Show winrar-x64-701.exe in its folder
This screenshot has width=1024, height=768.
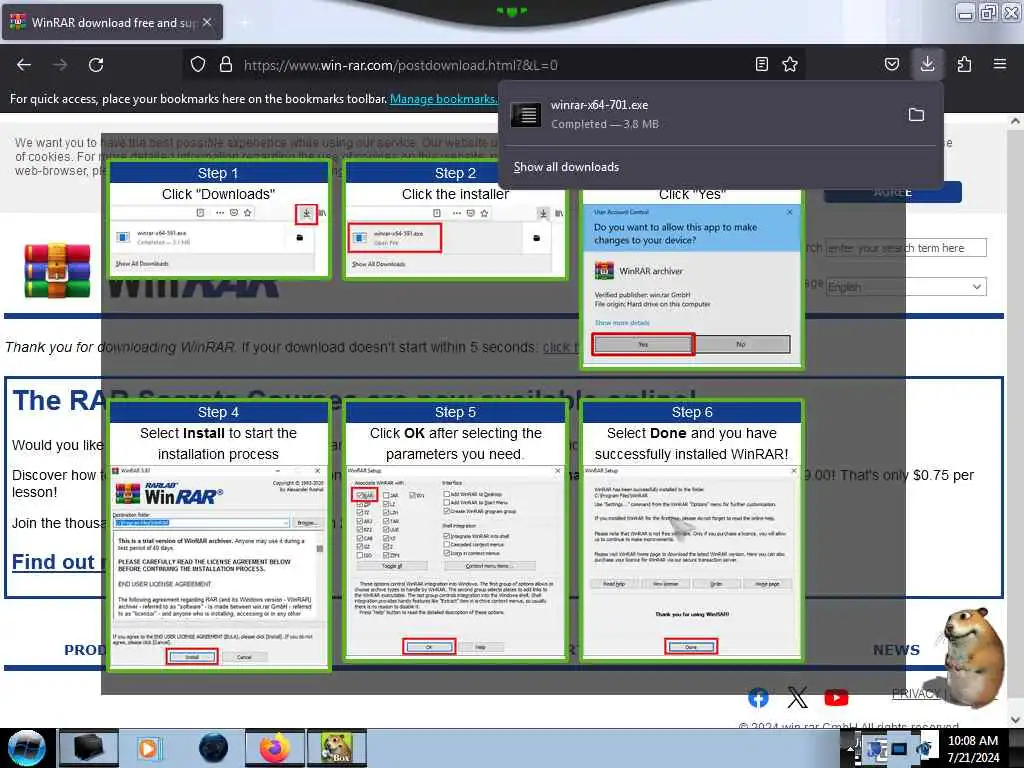click(916, 115)
